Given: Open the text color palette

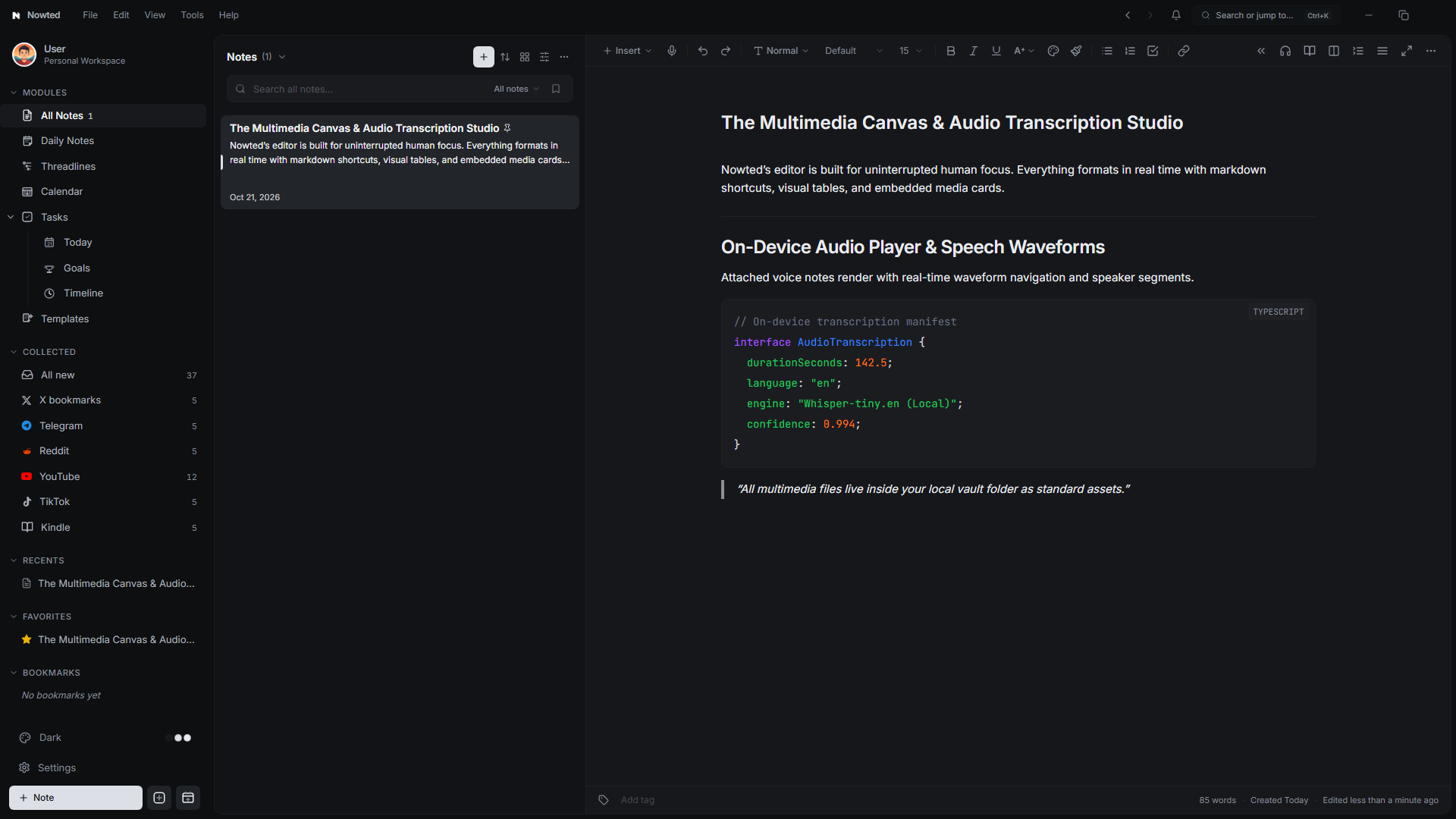Looking at the screenshot, I should tap(1053, 51).
